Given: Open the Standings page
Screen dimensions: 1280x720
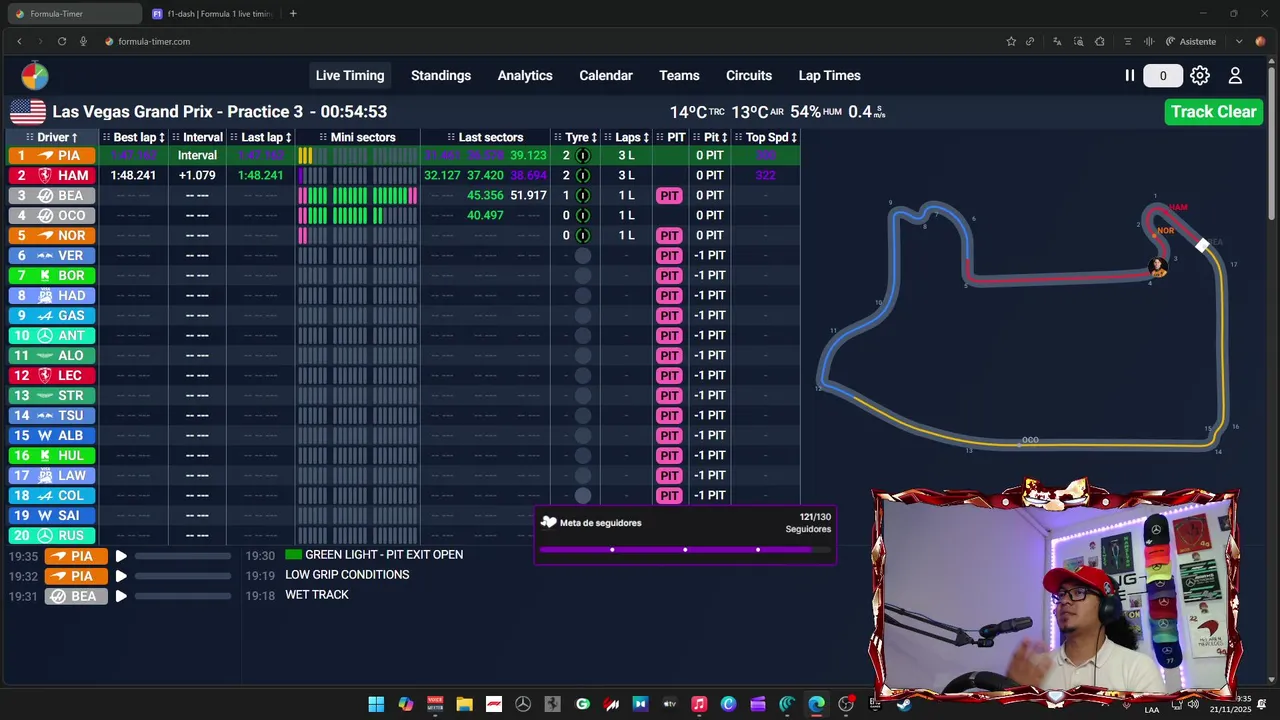Looking at the screenshot, I should pos(441,76).
